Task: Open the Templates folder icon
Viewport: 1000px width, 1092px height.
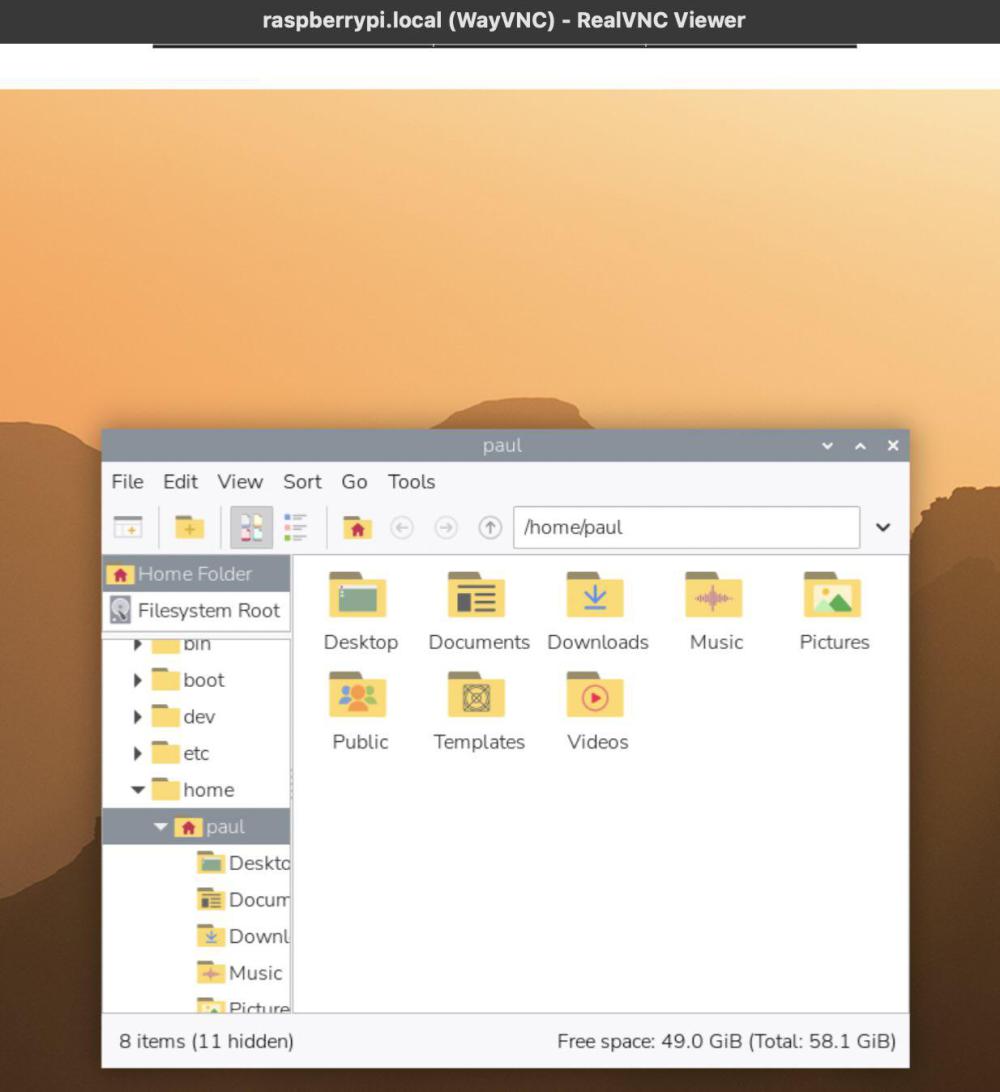Action: [x=476, y=697]
